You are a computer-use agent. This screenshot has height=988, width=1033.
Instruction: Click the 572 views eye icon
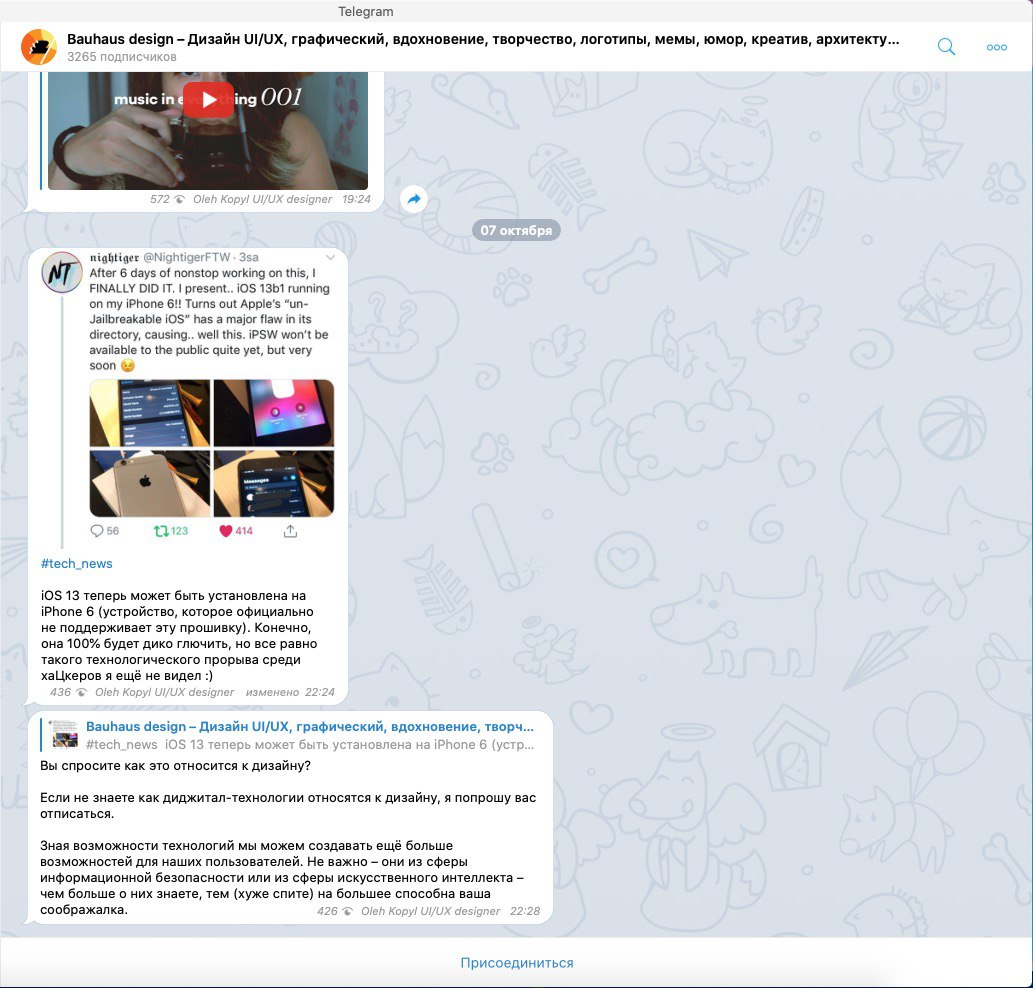pos(179,200)
